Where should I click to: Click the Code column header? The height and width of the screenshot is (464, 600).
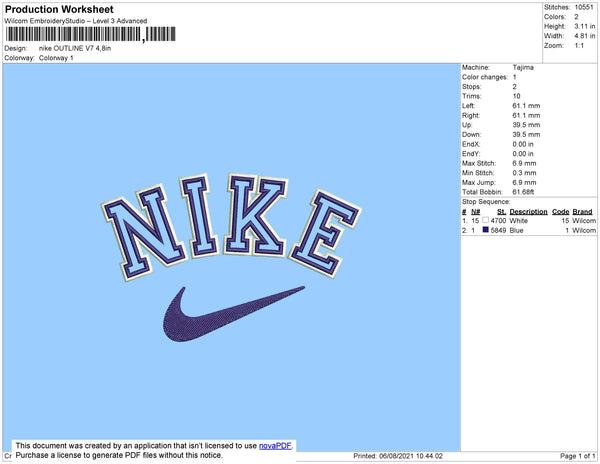(x=561, y=212)
